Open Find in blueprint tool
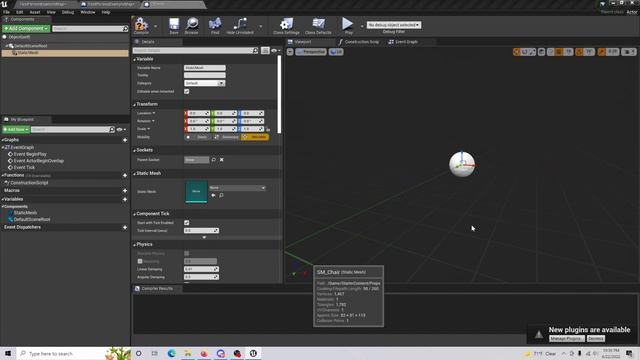Screen dimensions: 640x360 [x=215, y=26]
